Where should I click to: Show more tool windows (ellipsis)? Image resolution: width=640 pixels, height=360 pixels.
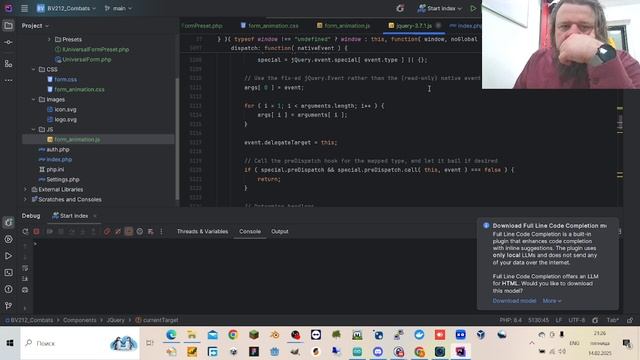(x=8, y=80)
